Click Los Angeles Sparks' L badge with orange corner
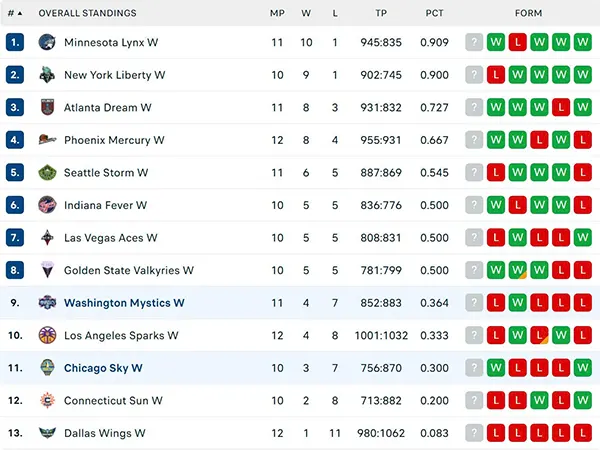Screen dimensions: 600x450 [539, 335]
